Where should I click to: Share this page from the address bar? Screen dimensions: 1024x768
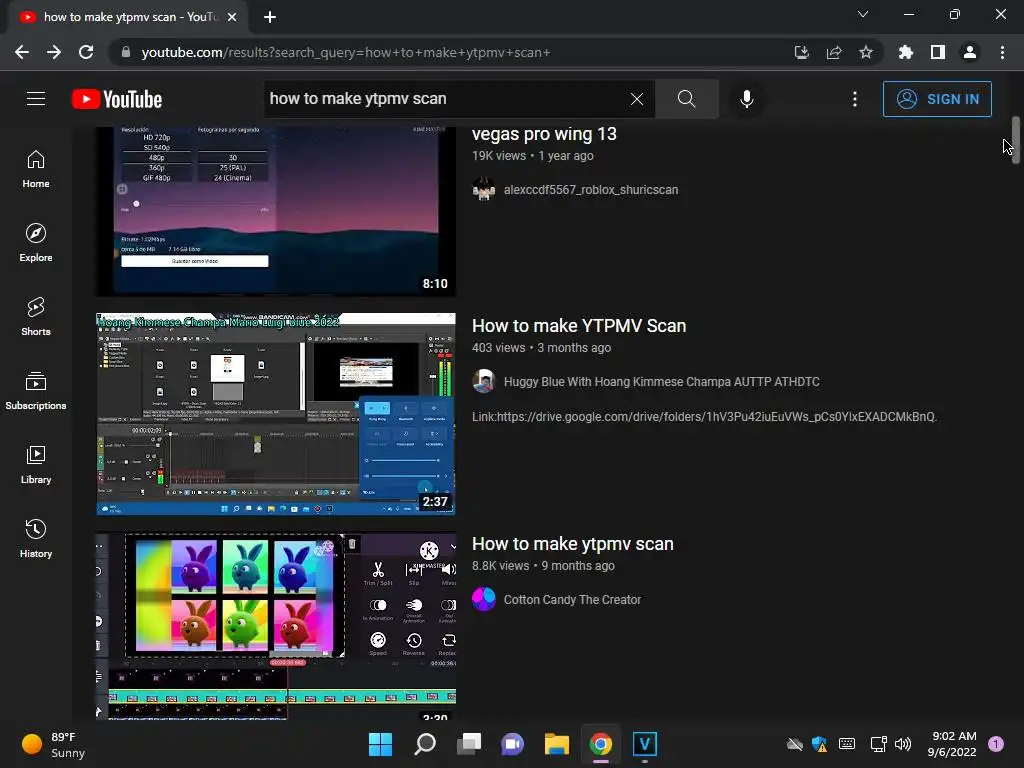[x=834, y=52]
